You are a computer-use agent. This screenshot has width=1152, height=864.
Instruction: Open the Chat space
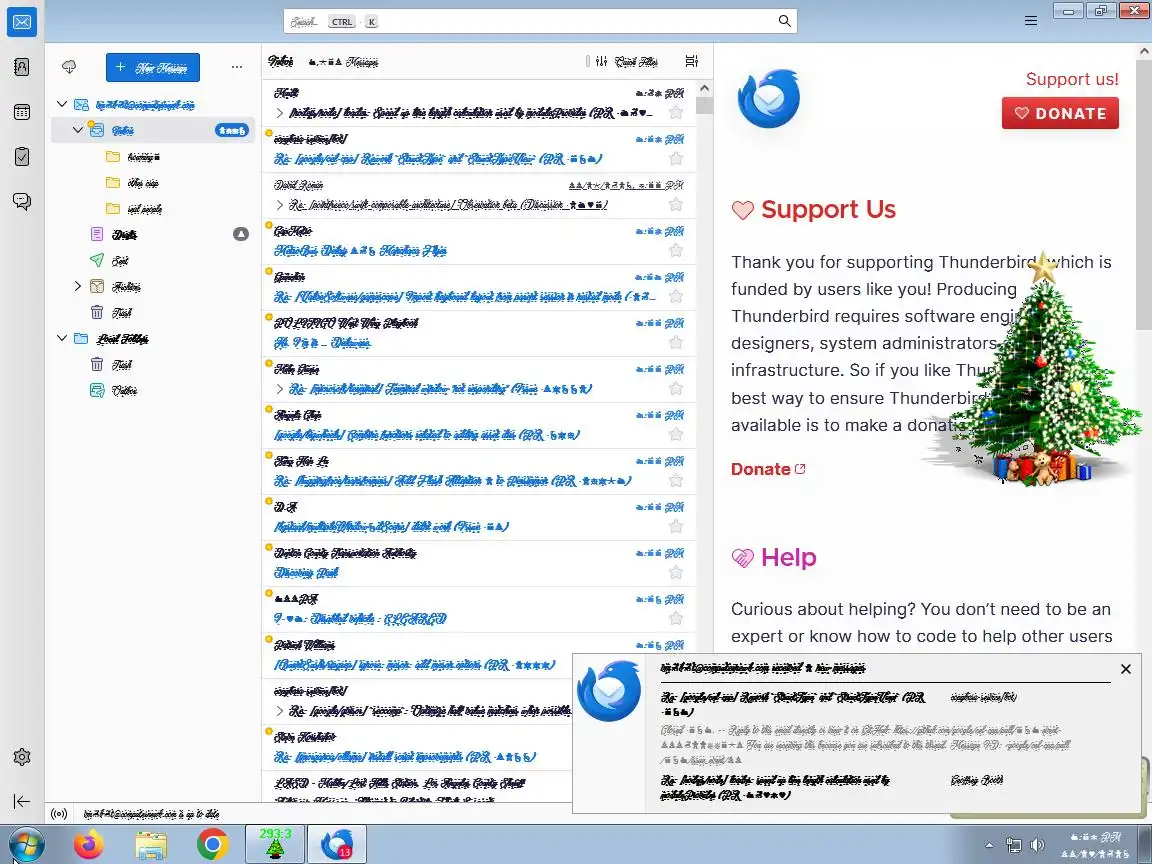pos(22,201)
